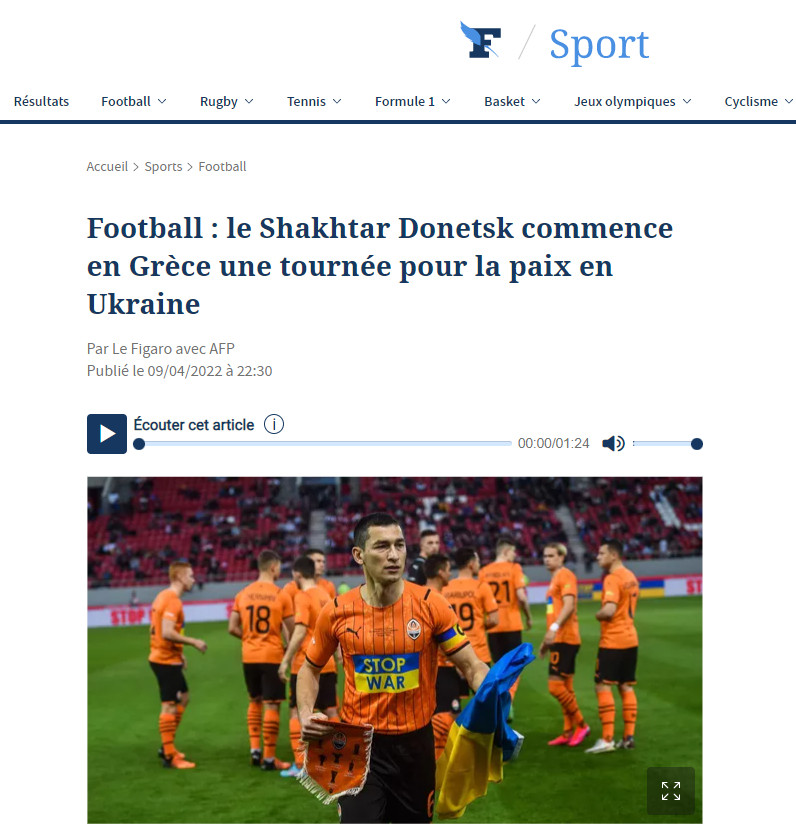Open the Basket menu
This screenshot has height=835, width=796.
pos(512,101)
